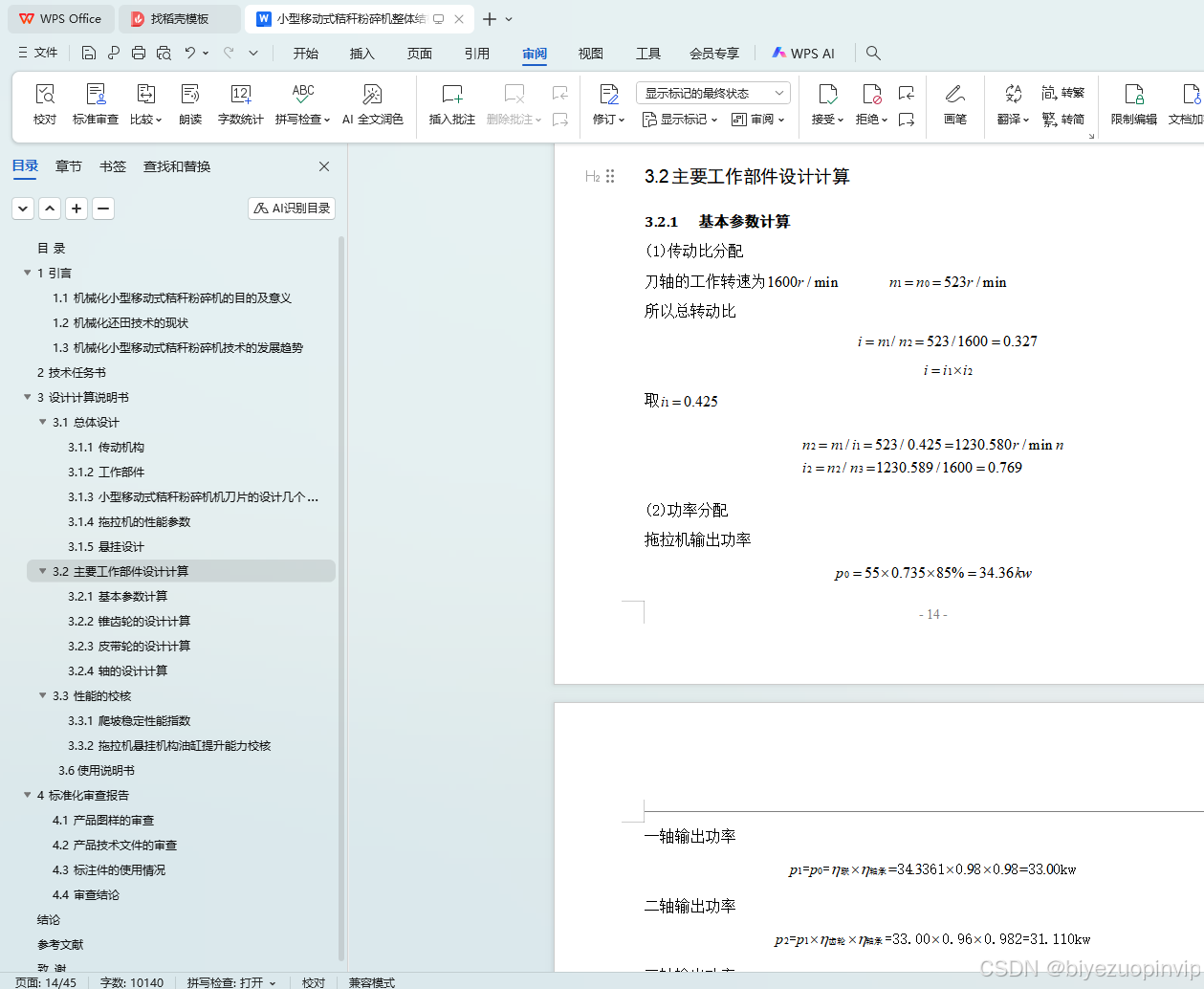The image size is (1204, 989).
Task: Click 限制编辑 restrict editing
Action: click(1133, 104)
